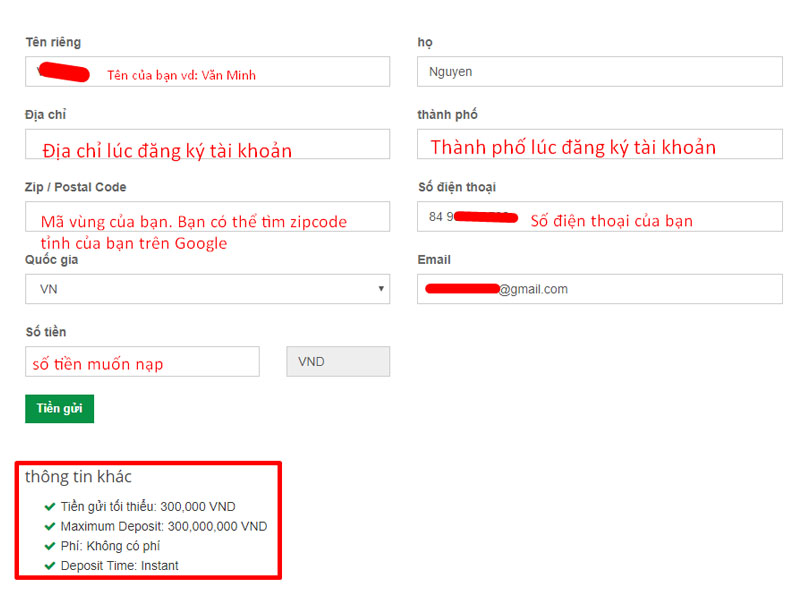The height and width of the screenshot is (600, 800).
Task: Click the green checkmark beside Phí
Action: click(50, 546)
